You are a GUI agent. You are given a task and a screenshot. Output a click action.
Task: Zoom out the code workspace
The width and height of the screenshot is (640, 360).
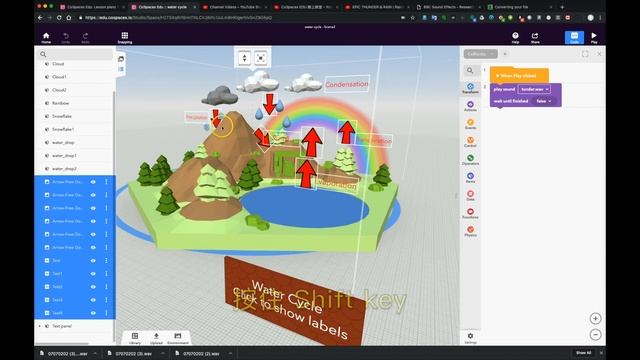[595, 335]
